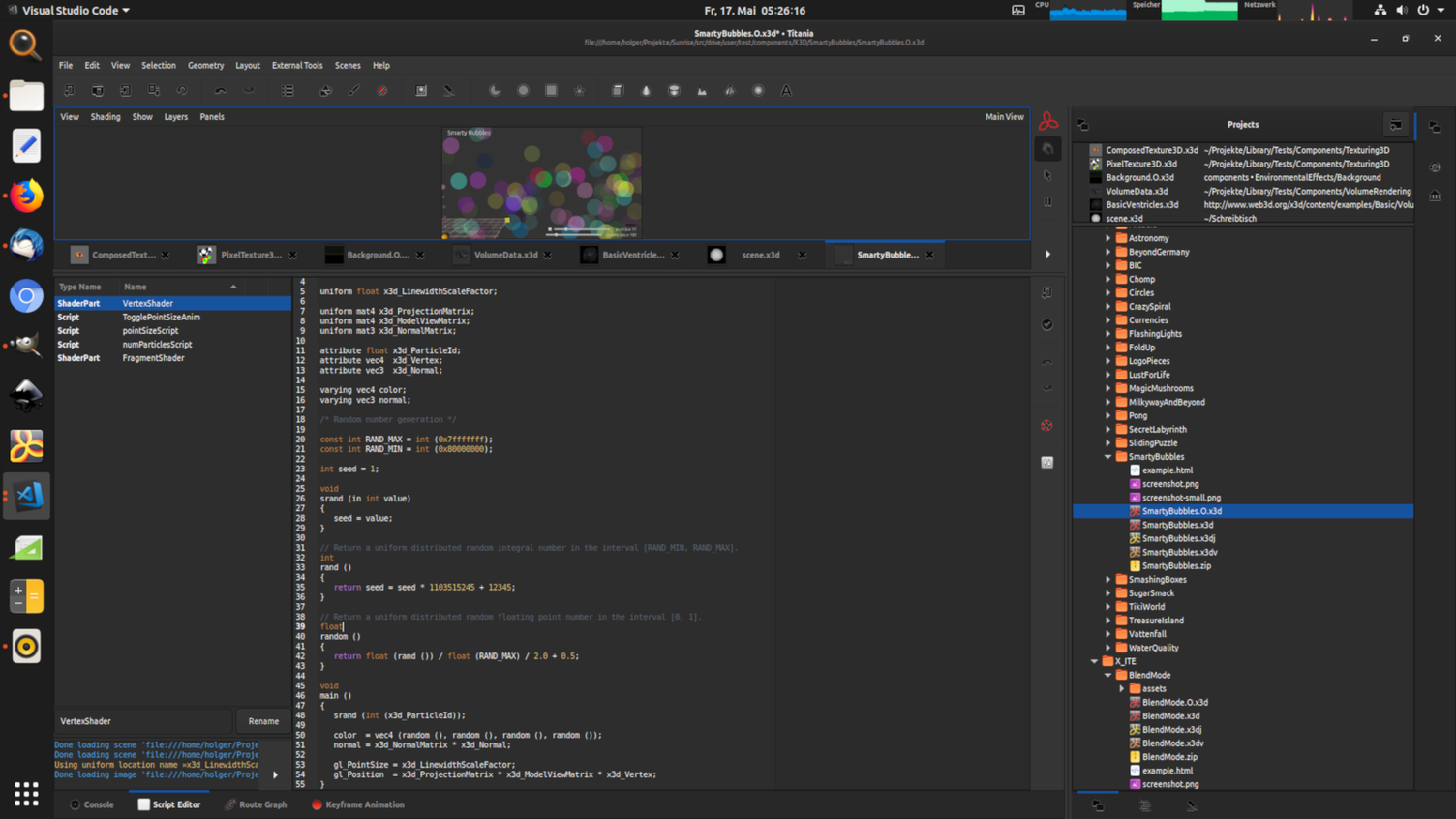1456x819 pixels.
Task: Launch Firefox from the Ubuntu dock
Action: click(x=25, y=196)
